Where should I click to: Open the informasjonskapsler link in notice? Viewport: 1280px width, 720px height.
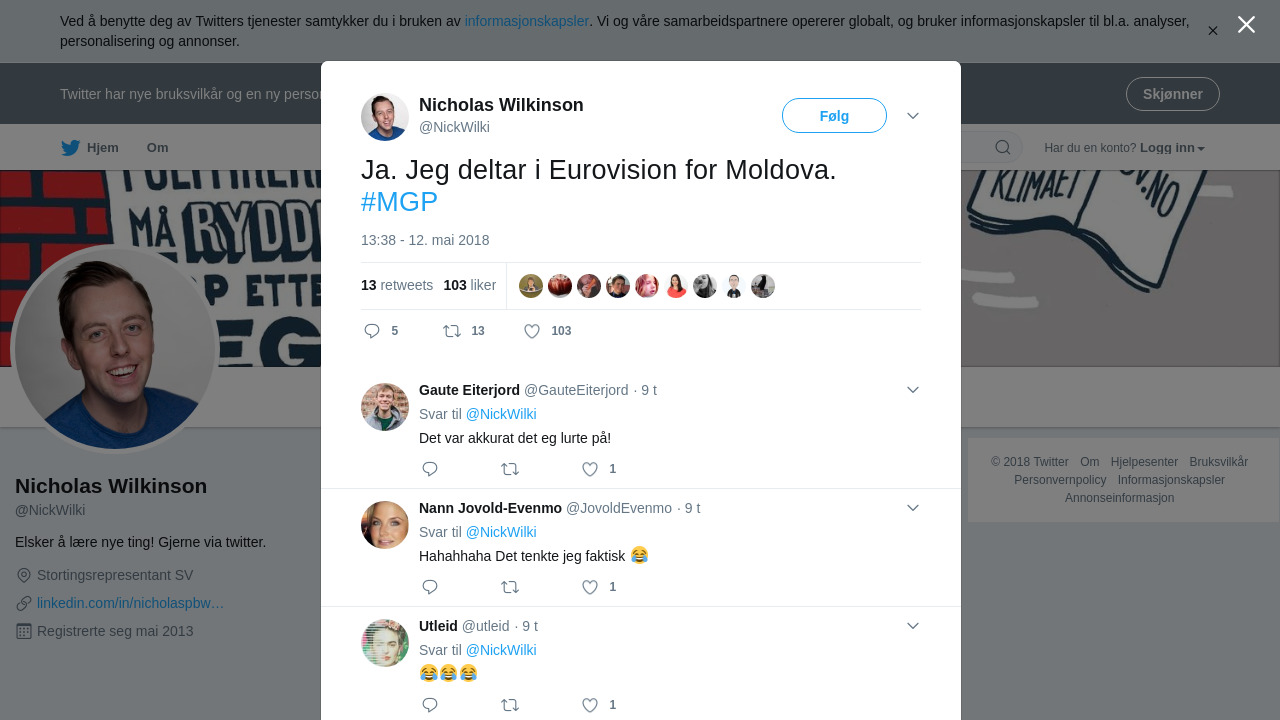pos(527,21)
